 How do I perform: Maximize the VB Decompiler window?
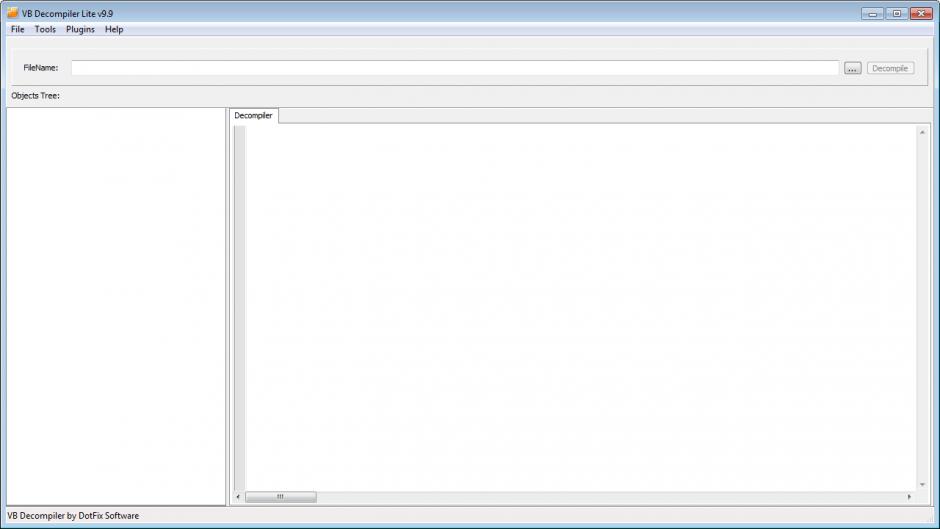click(897, 13)
